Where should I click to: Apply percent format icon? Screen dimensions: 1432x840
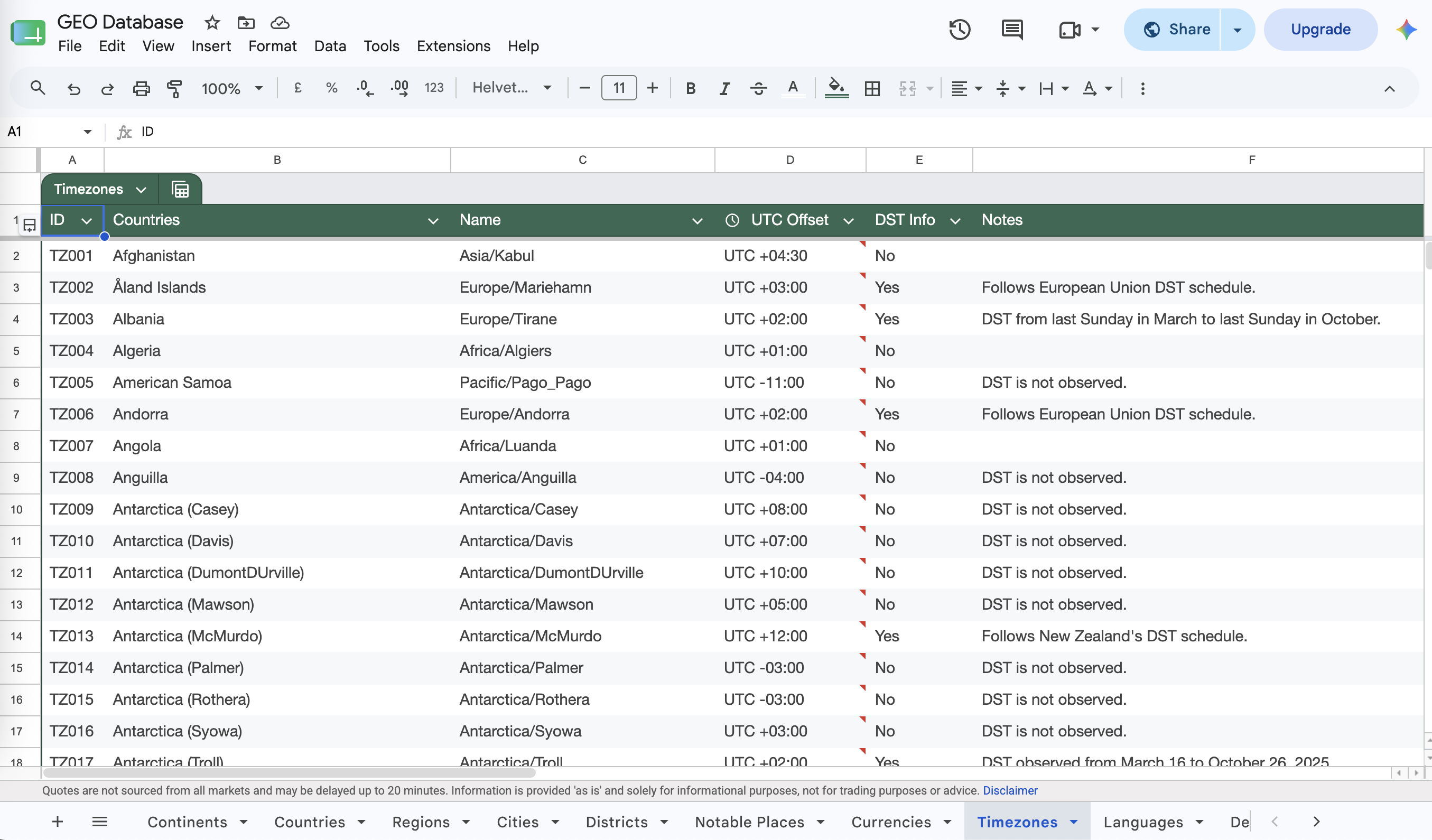[331, 88]
